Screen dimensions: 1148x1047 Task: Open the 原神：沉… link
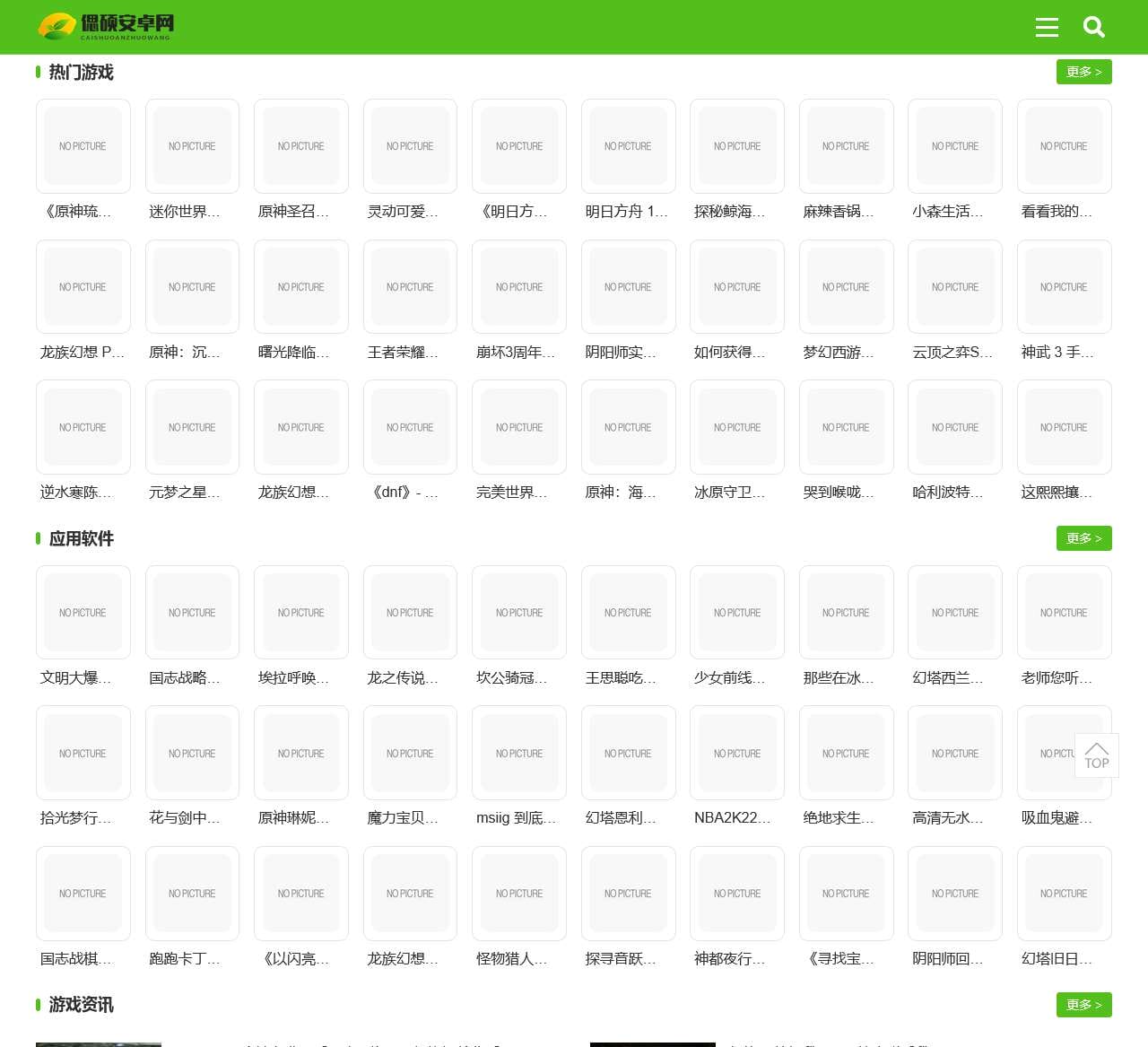(x=185, y=353)
